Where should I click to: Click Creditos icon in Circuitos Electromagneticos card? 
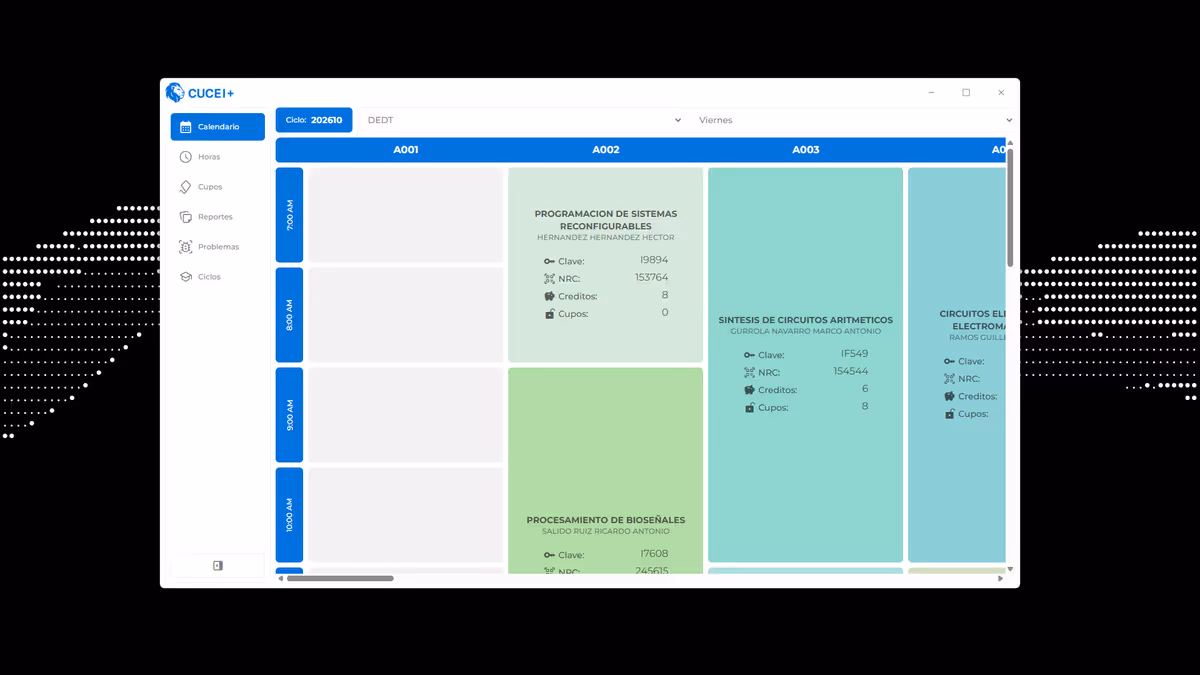[949, 397]
